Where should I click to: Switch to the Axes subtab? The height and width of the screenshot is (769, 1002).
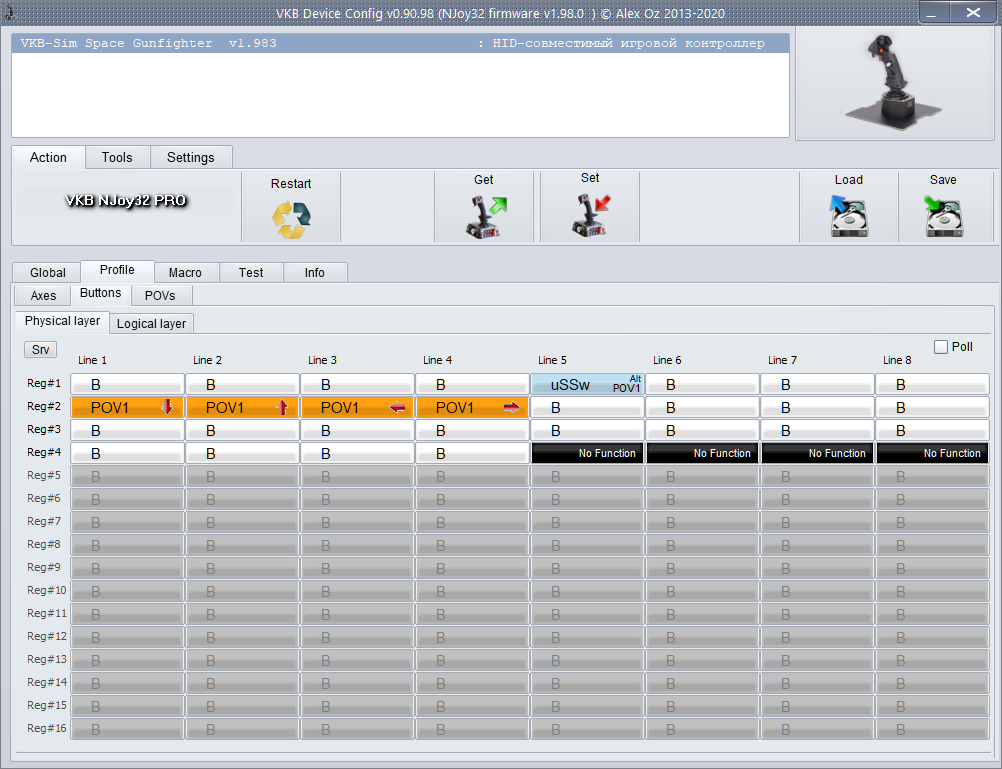(43, 295)
